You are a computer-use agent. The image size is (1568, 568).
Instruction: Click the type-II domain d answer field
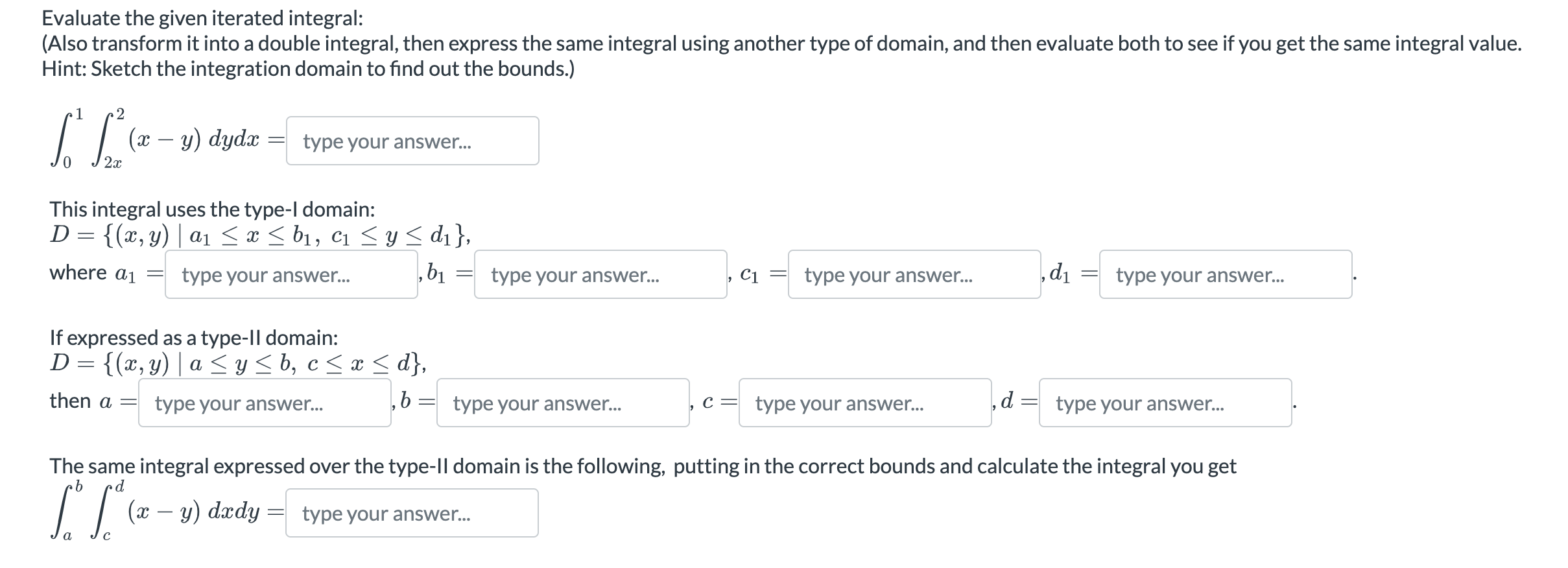1164,403
